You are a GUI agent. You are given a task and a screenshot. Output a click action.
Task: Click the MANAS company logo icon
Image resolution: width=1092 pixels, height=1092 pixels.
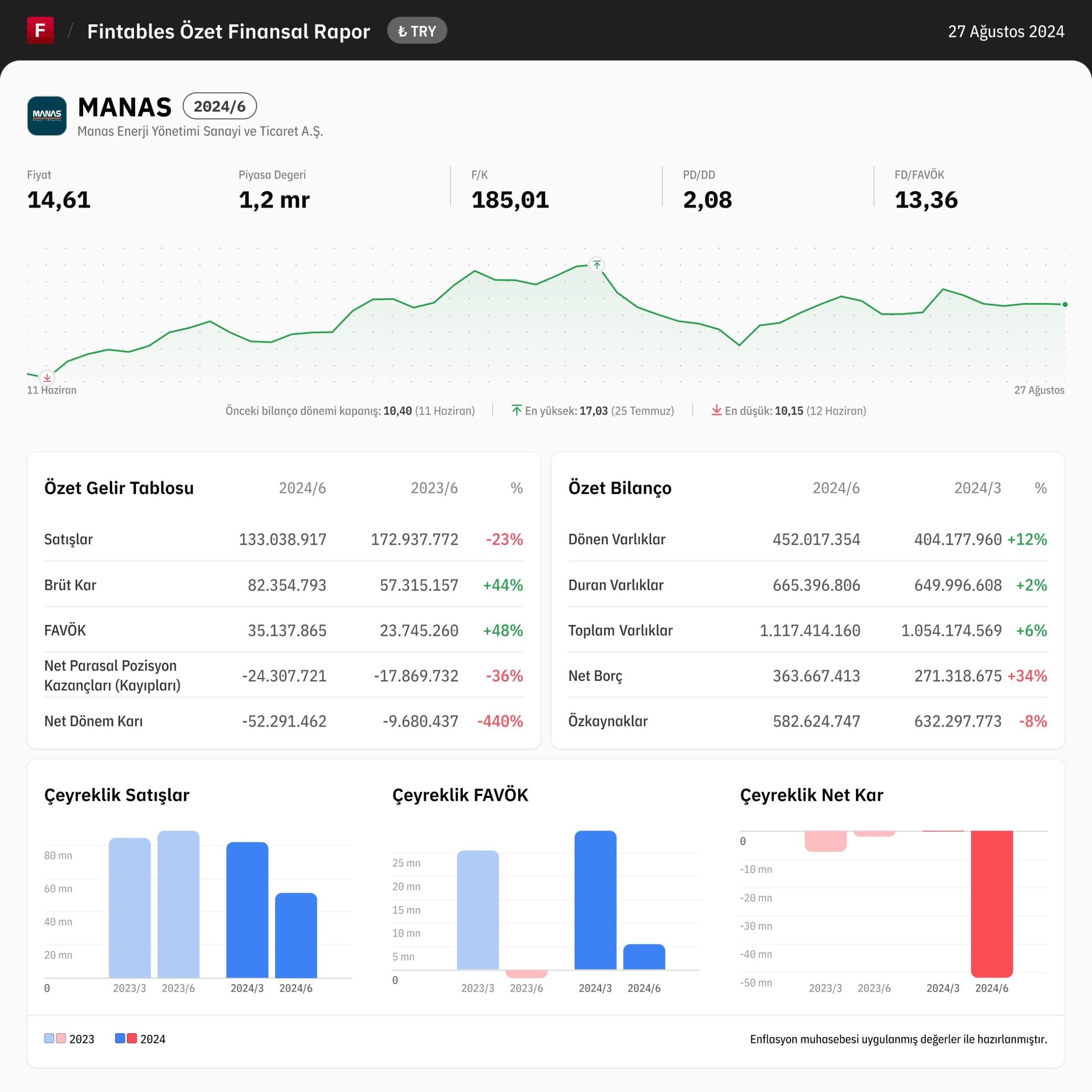pos(47,116)
